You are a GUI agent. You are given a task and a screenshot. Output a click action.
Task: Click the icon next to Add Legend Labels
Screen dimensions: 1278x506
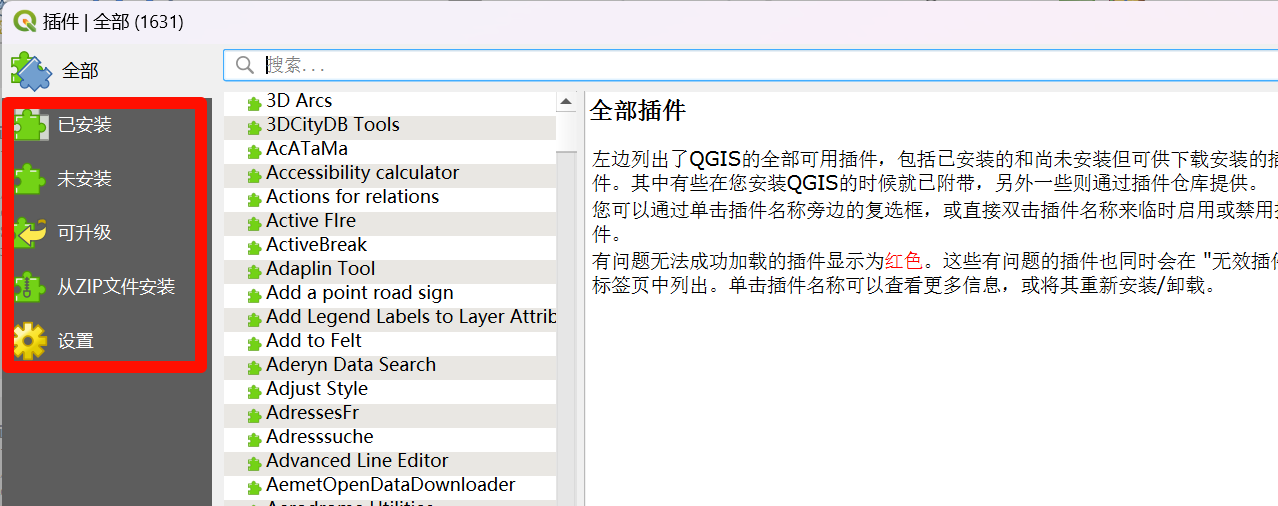coord(254,319)
